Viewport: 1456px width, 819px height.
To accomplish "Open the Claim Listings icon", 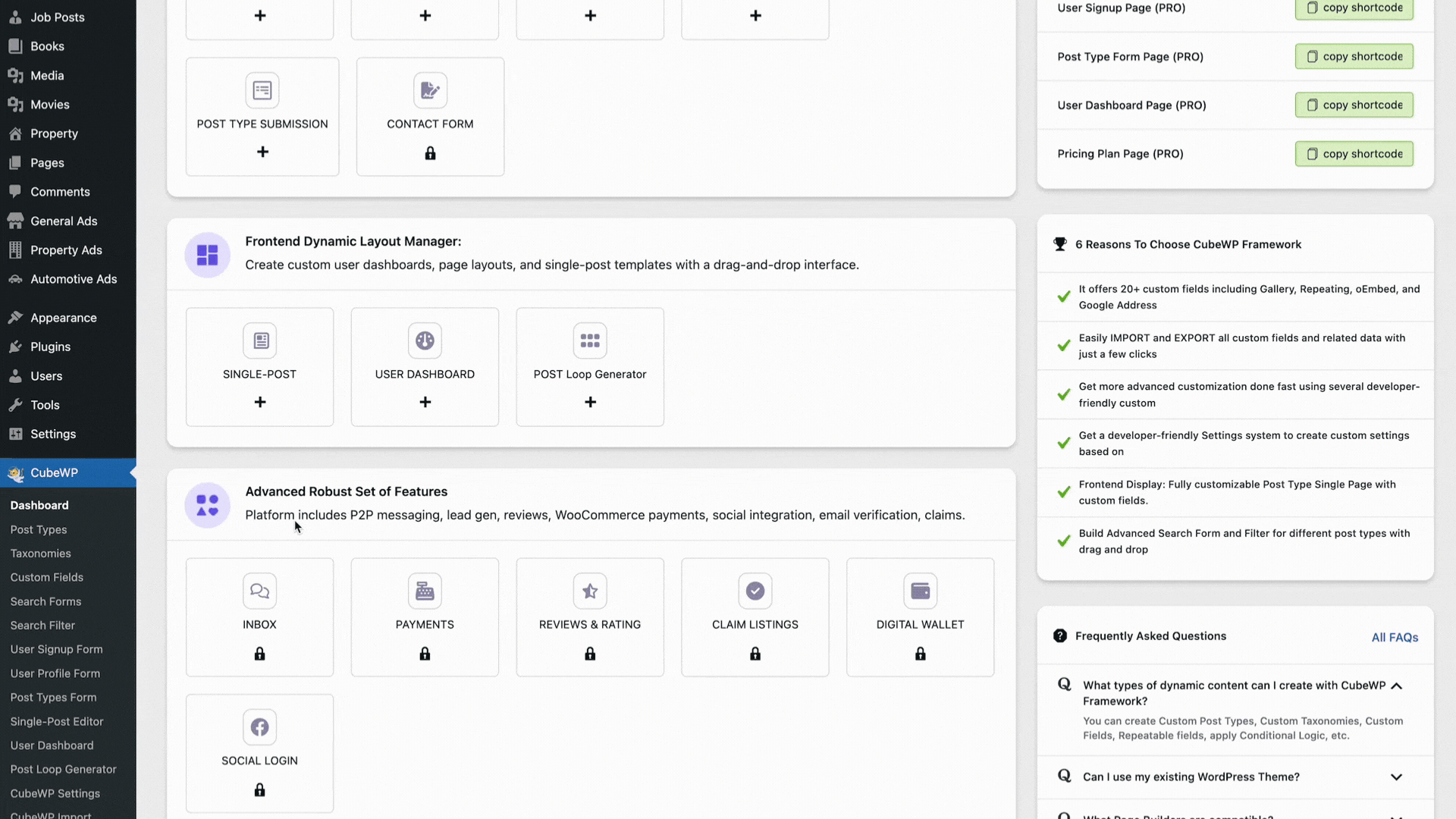I will coord(755,590).
